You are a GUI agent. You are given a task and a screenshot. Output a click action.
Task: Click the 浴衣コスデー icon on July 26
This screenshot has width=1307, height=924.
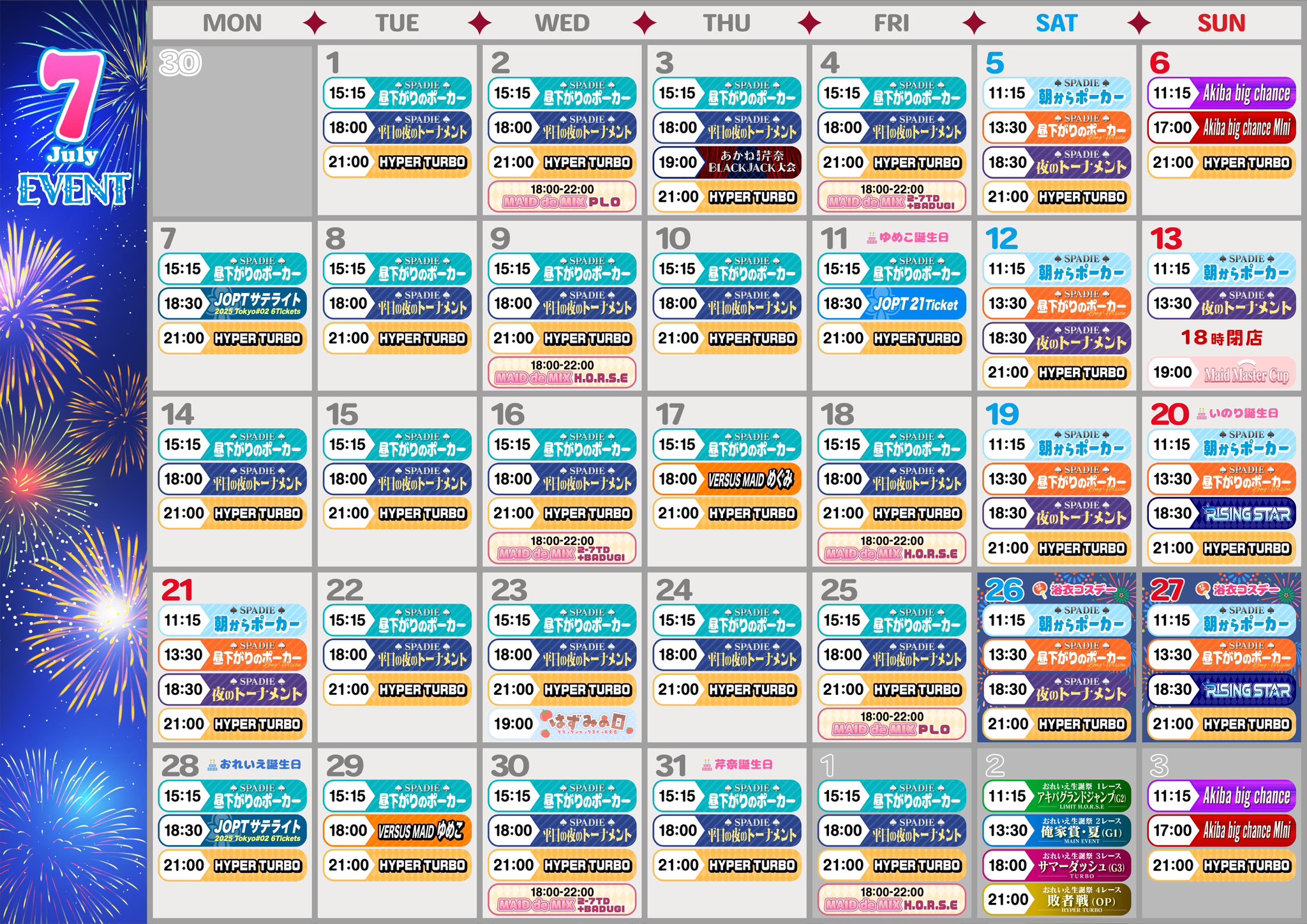pos(1040,590)
